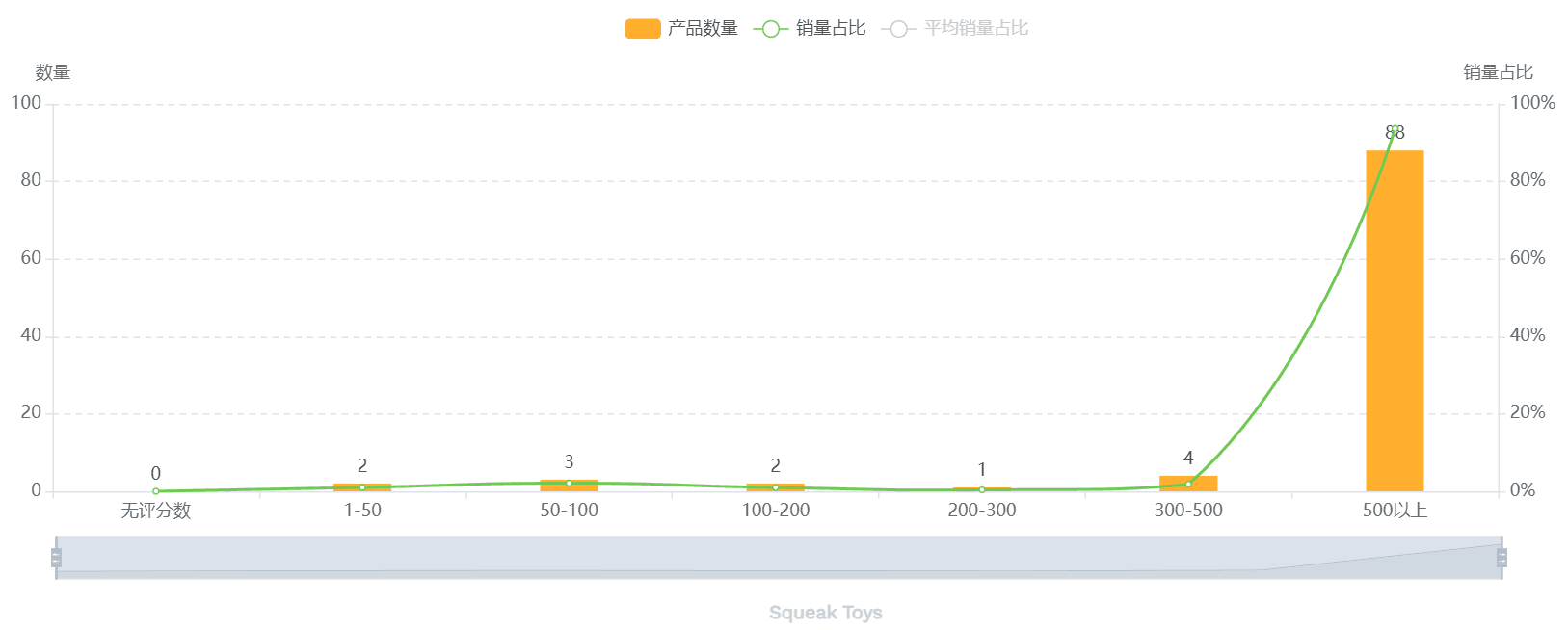Image resolution: width=1568 pixels, height=630 pixels.
Task: Toggle the 产品数量 legend series
Action: (x=680, y=29)
